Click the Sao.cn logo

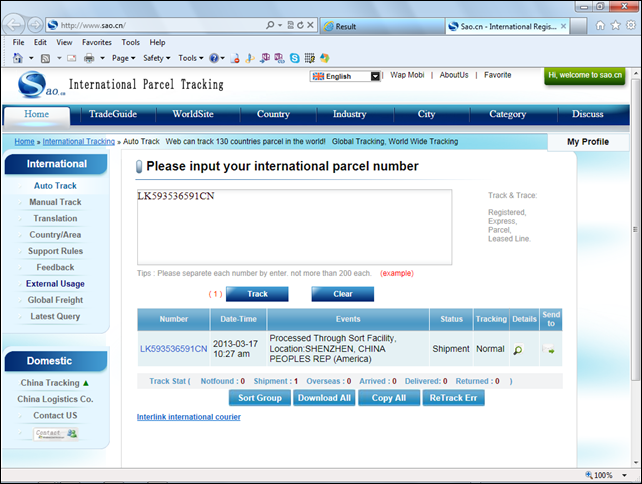(x=41, y=85)
